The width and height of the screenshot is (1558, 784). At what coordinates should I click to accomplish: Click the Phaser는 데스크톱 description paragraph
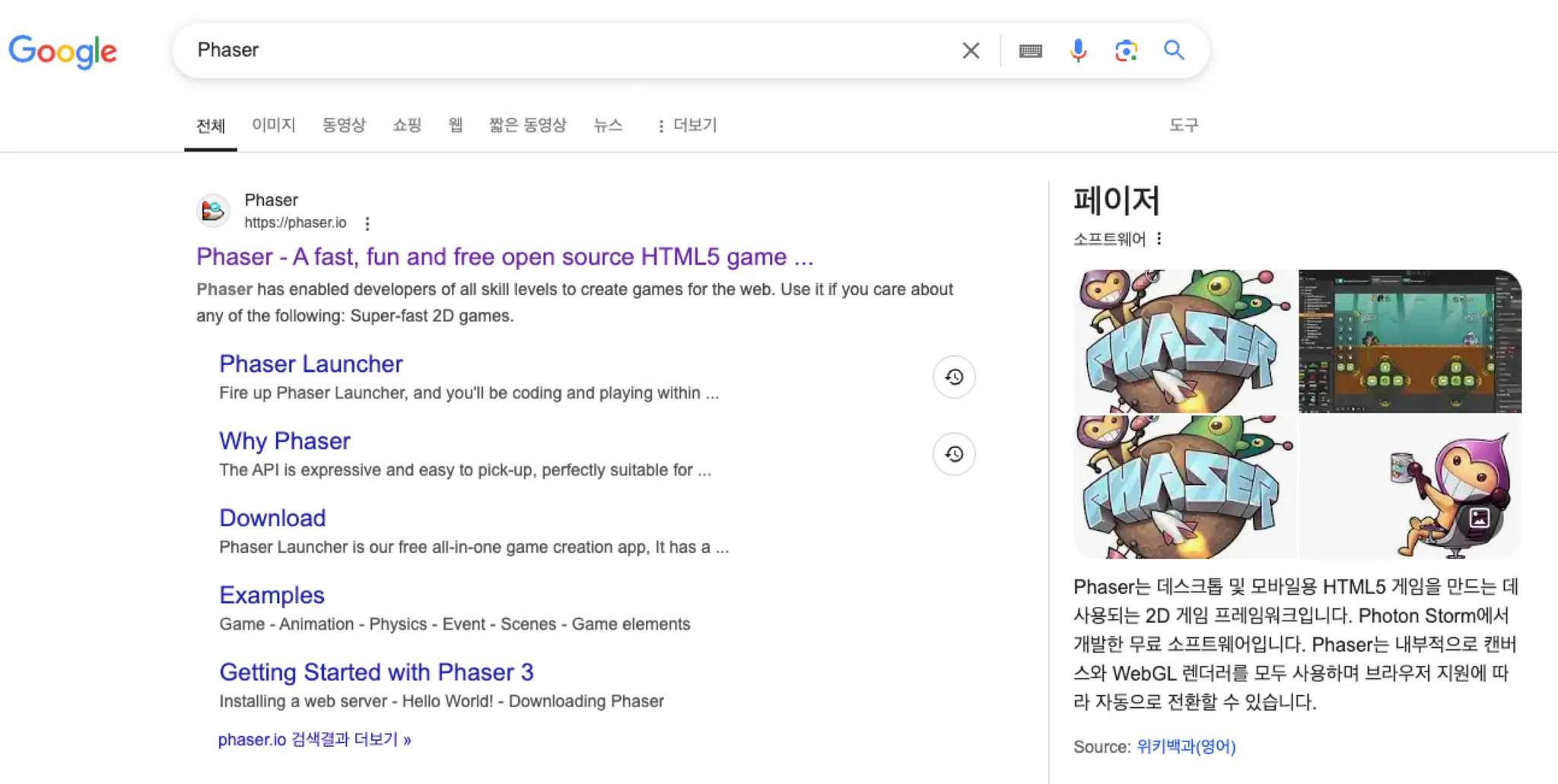tap(1296, 644)
